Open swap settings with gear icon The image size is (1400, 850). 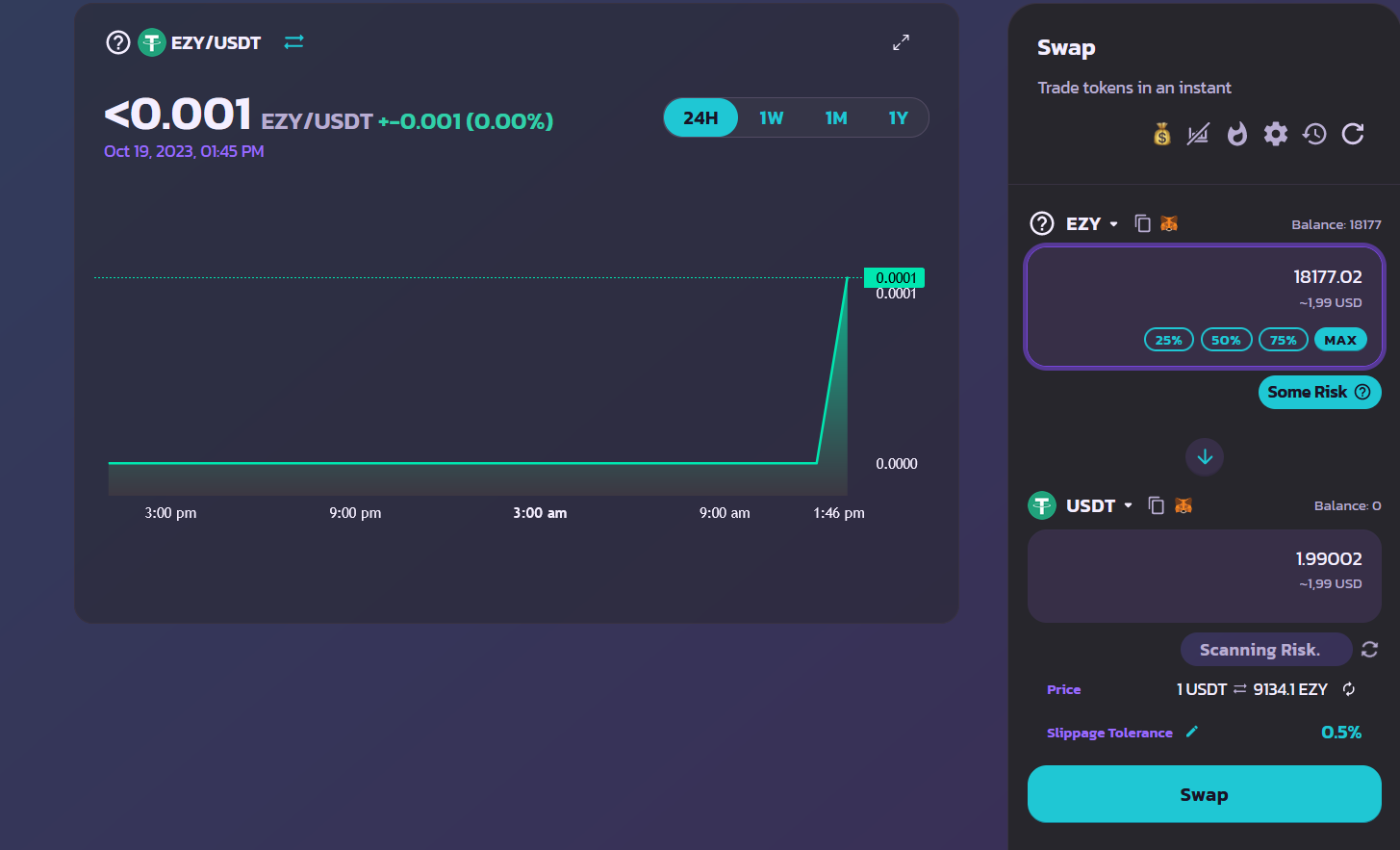coord(1275,135)
